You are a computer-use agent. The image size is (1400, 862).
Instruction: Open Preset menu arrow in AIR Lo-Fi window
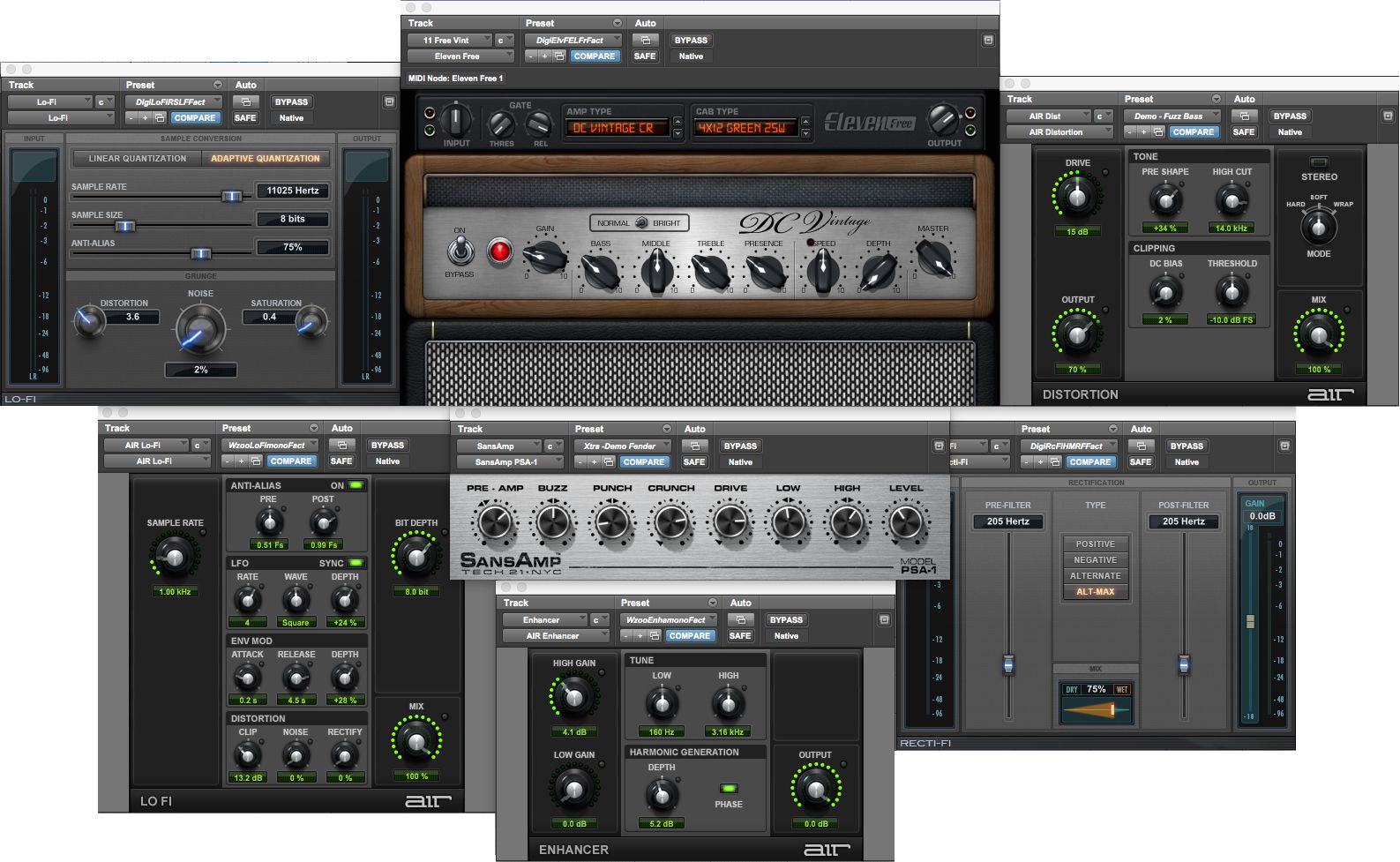314,428
